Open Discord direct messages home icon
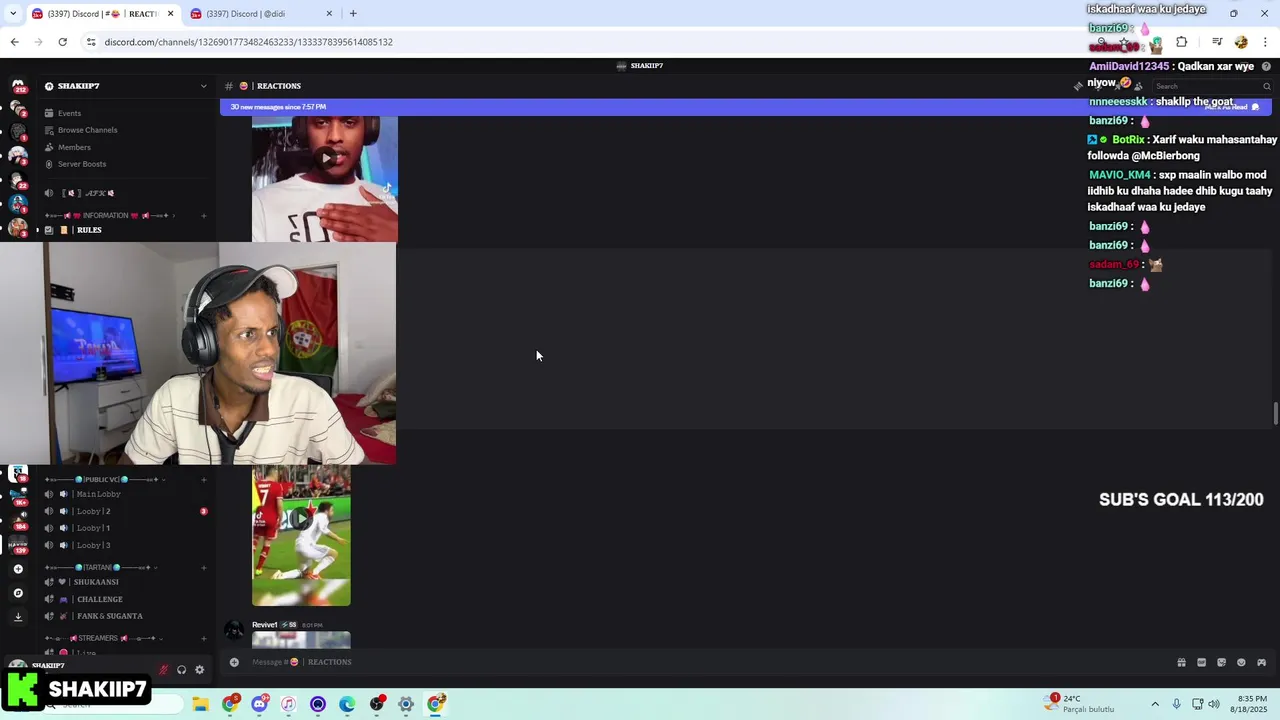Viewport: 1280px width, 720px height. point(17,87)
